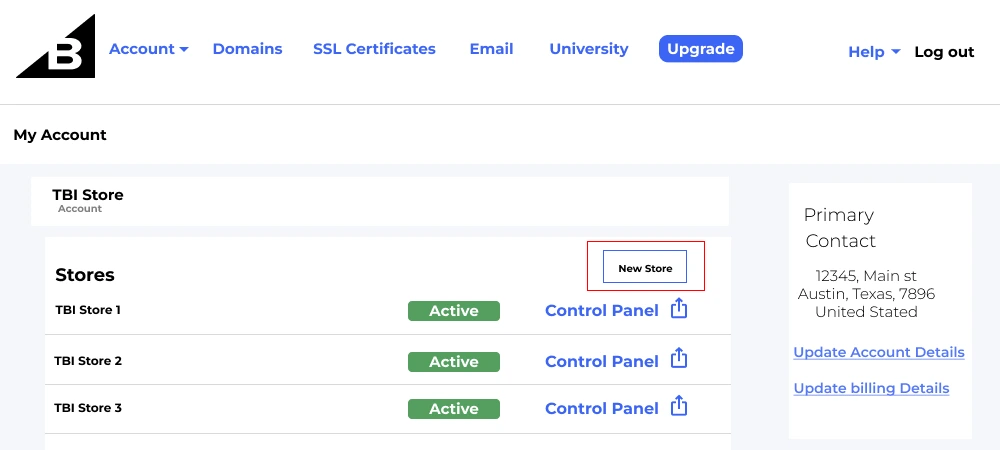1000x450 pixels.
Task: Click share icon for TBI Store 1
Action: pos(679,309)
